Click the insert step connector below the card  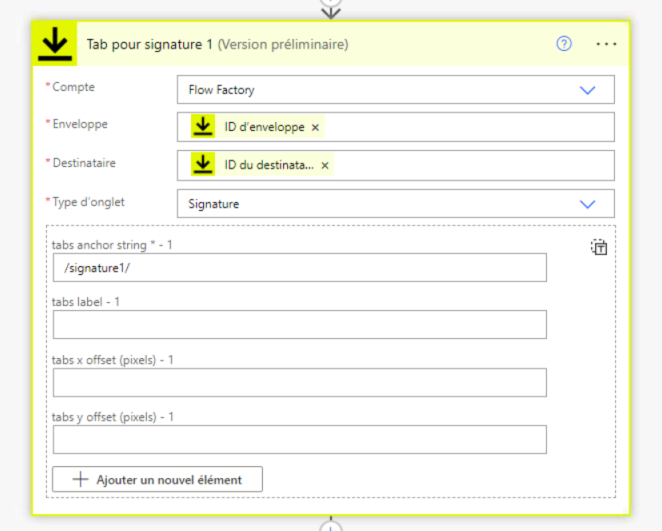coord(331,526)
